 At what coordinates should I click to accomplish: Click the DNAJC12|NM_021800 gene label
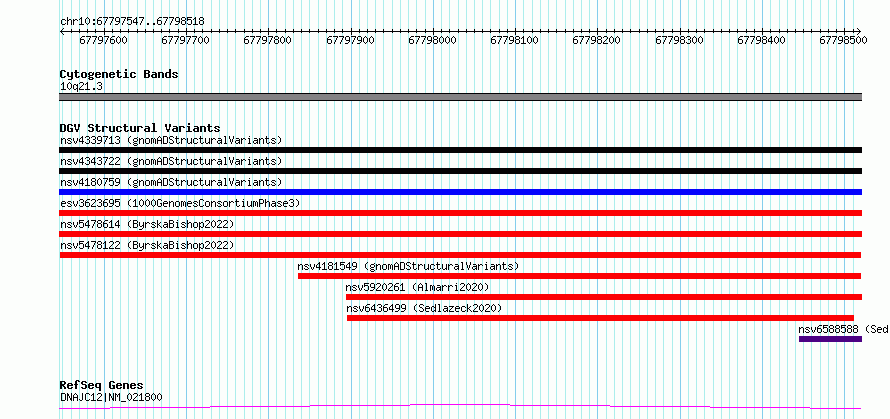pyautogui.click(x=111, y=397)
